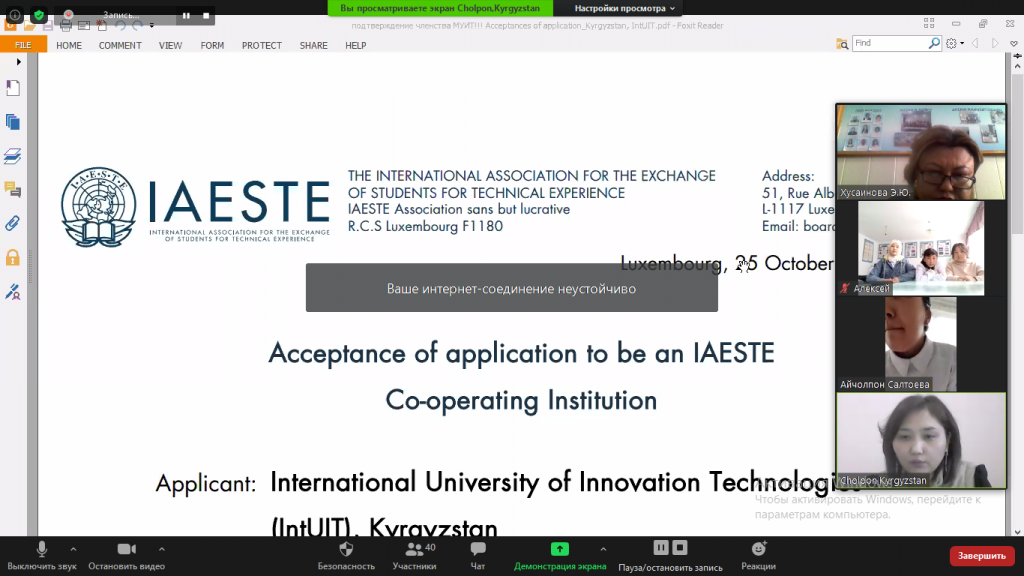Image resolution: width=1024 pixels, height=576 pixels.
Task: Click the Foxit email document icon
Action: point(84,26)
